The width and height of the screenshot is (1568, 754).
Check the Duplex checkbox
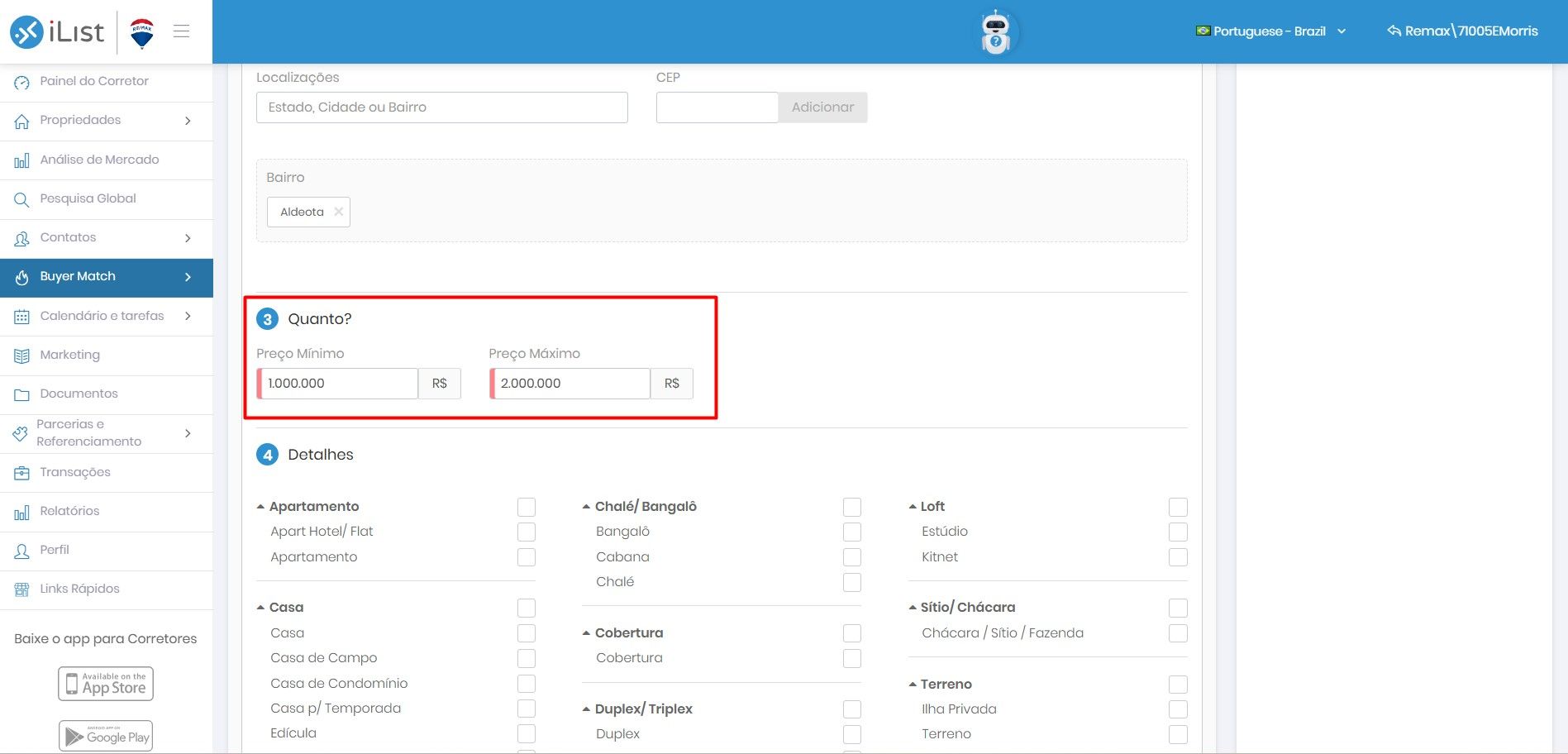coord(852,734)
